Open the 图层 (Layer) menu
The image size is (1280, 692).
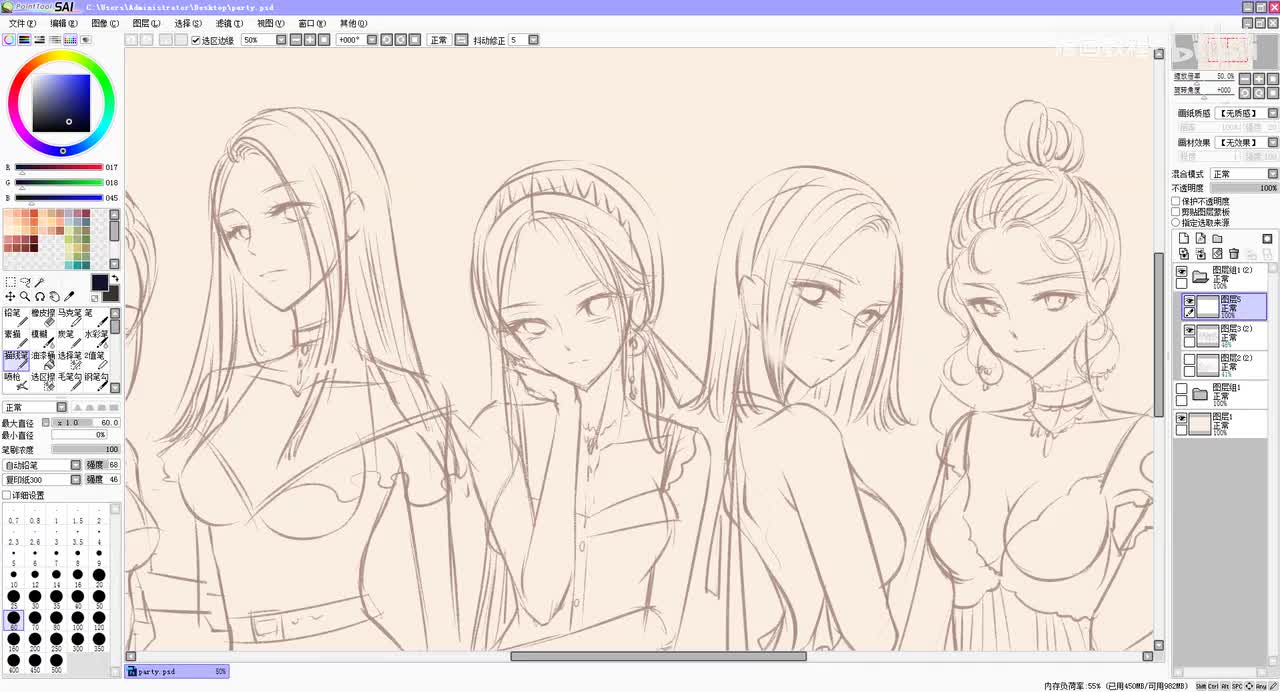coord(146,23)
